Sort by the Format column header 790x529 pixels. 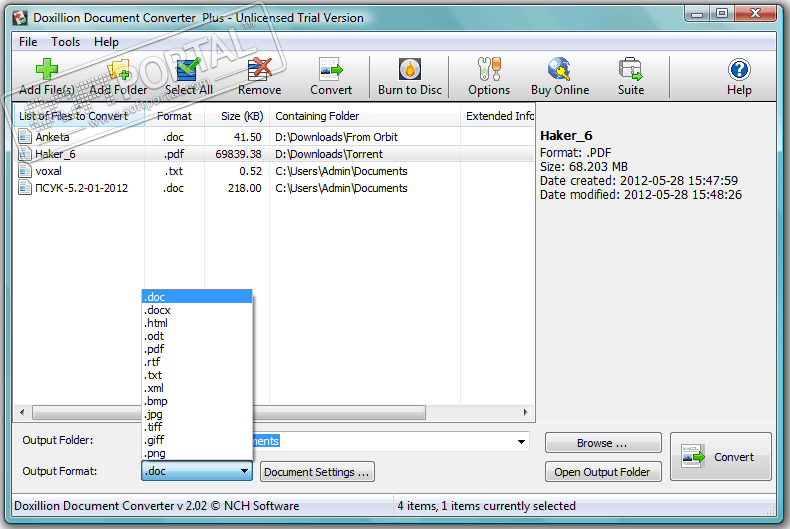click(x=174, y=116)
